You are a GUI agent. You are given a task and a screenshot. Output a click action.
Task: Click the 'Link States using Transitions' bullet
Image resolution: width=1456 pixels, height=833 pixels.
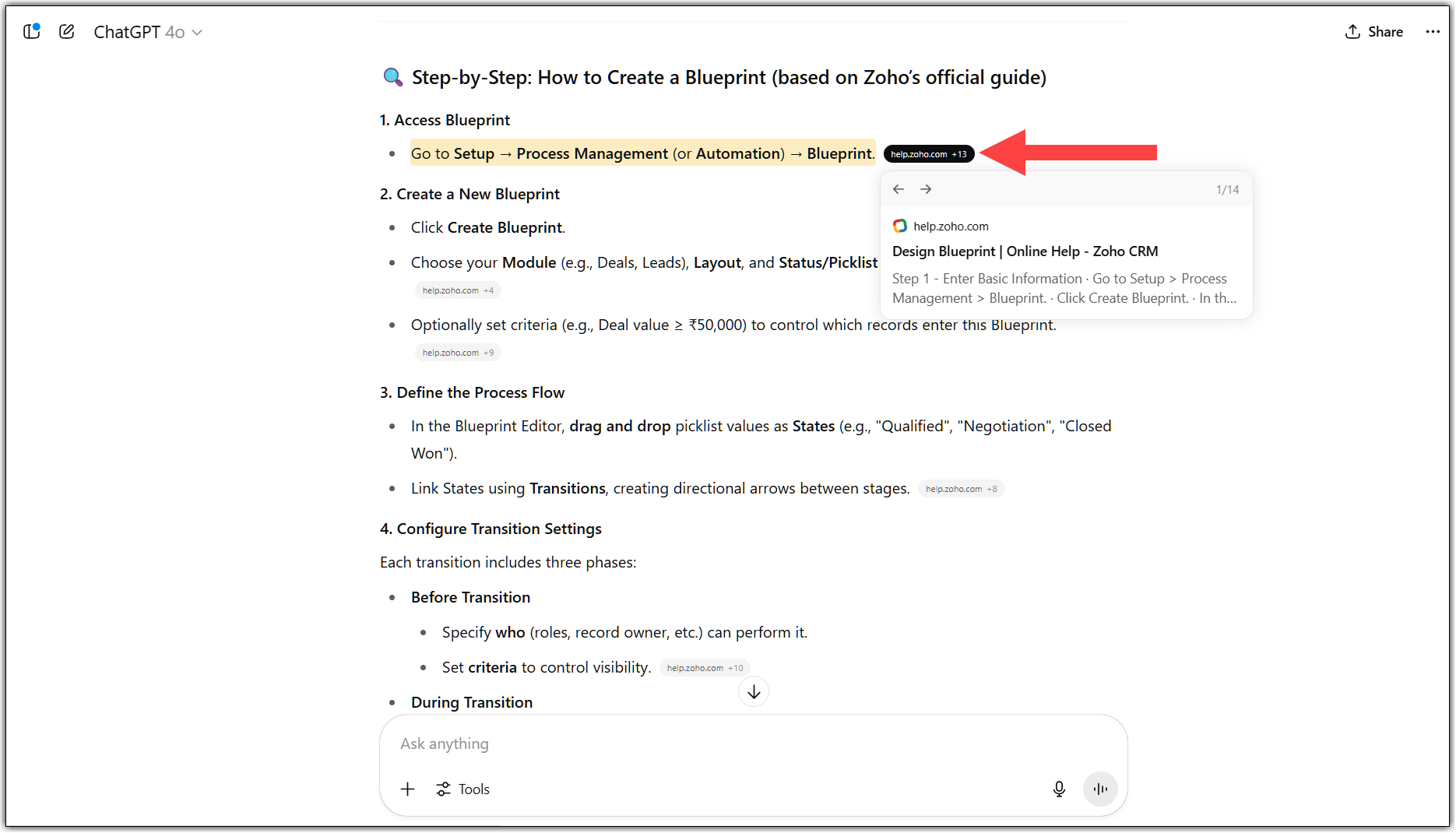click(660, 488)
